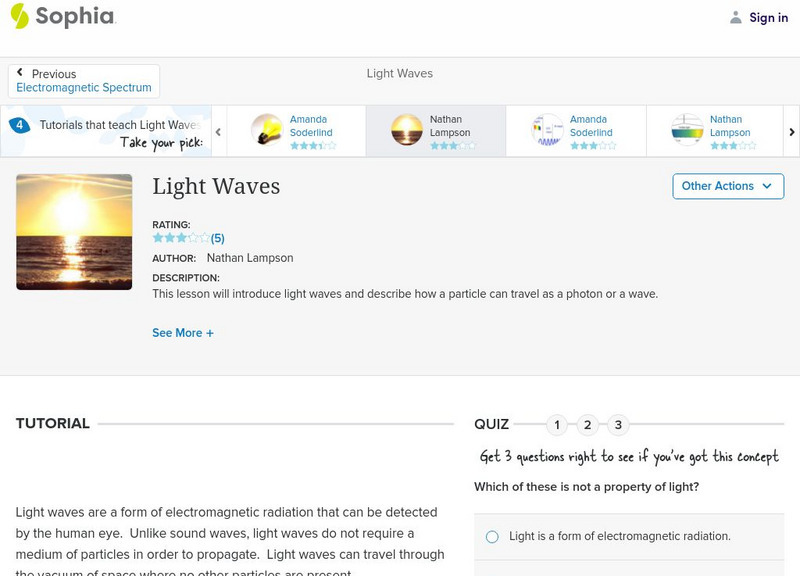Select the Nathan Lampson sunset tutorial card
This screenshot has width=800, height=576.
coord(435,131)
